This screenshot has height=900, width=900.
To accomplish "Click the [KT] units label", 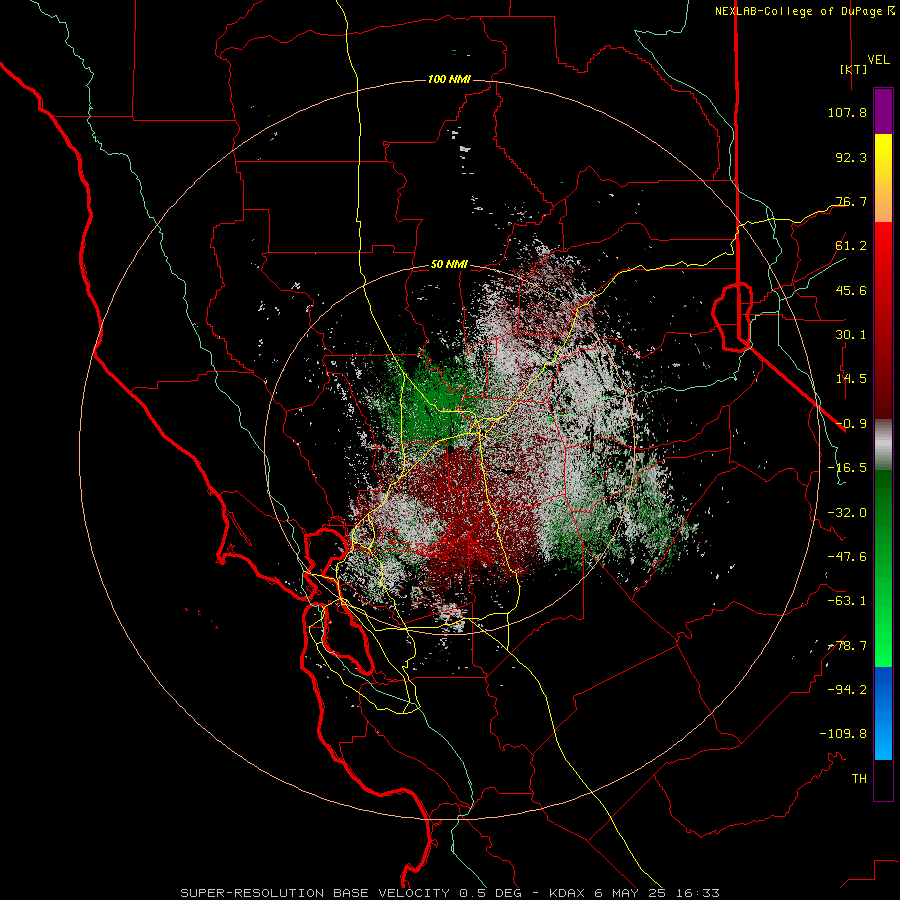I will pos(853,69).
